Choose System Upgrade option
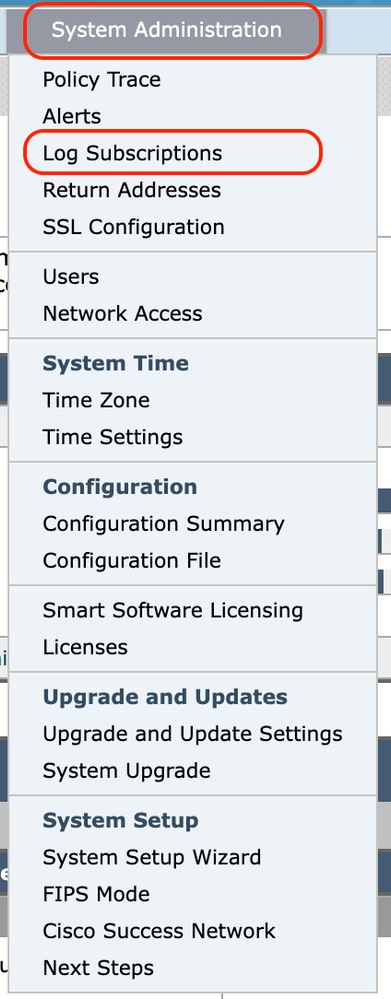The width and height of the screenshot is (391, 999). click(127, 771)
